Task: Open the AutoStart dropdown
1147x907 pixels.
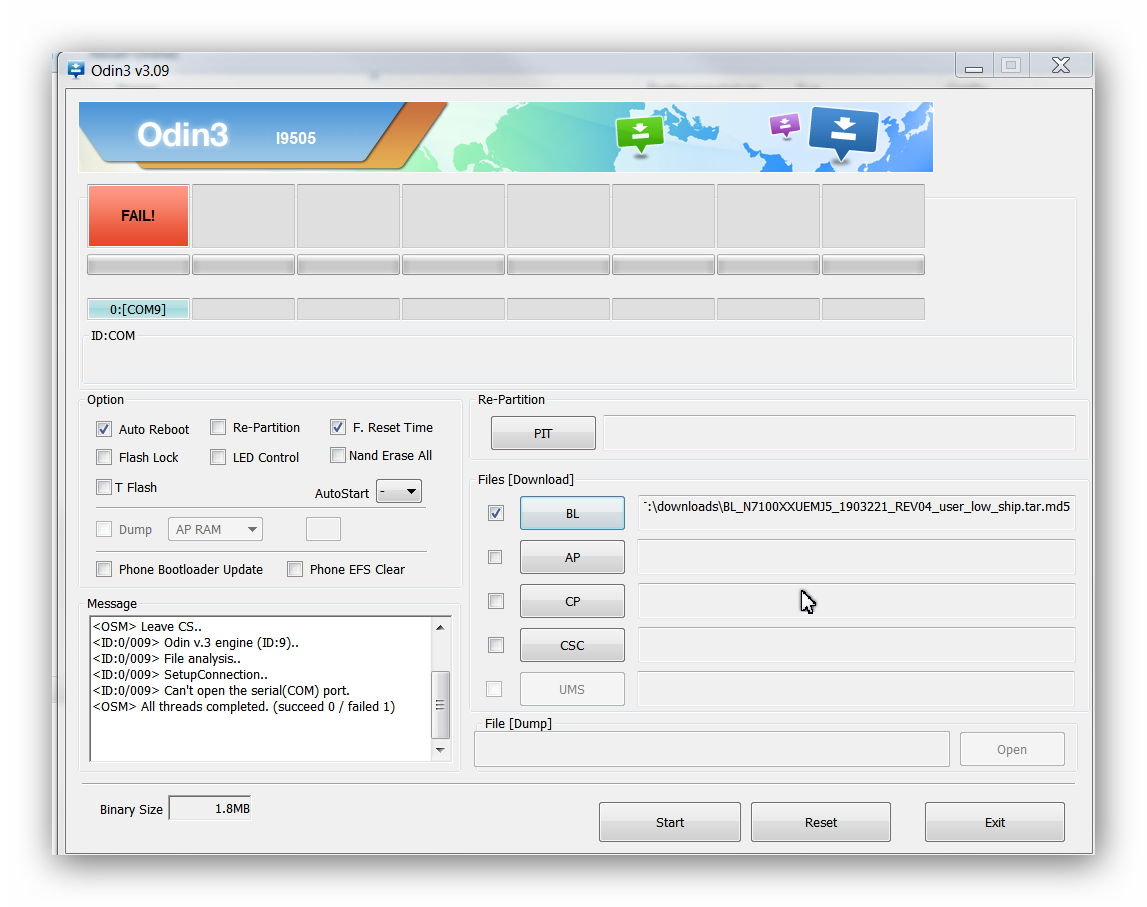Action: coord(399,492)
